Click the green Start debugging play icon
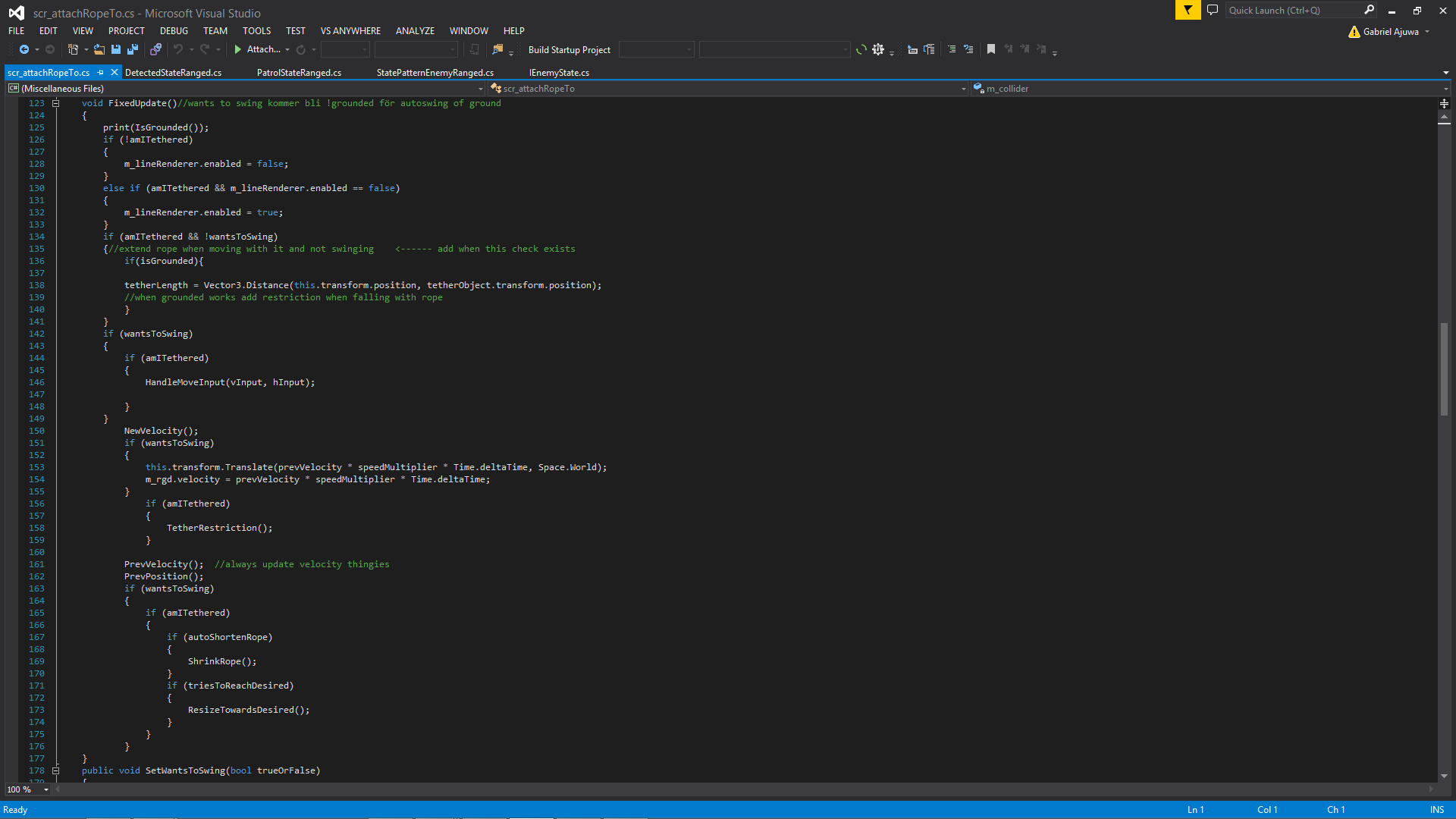The height and width of the screenshot is (819, 1456). tap(238, 49)
